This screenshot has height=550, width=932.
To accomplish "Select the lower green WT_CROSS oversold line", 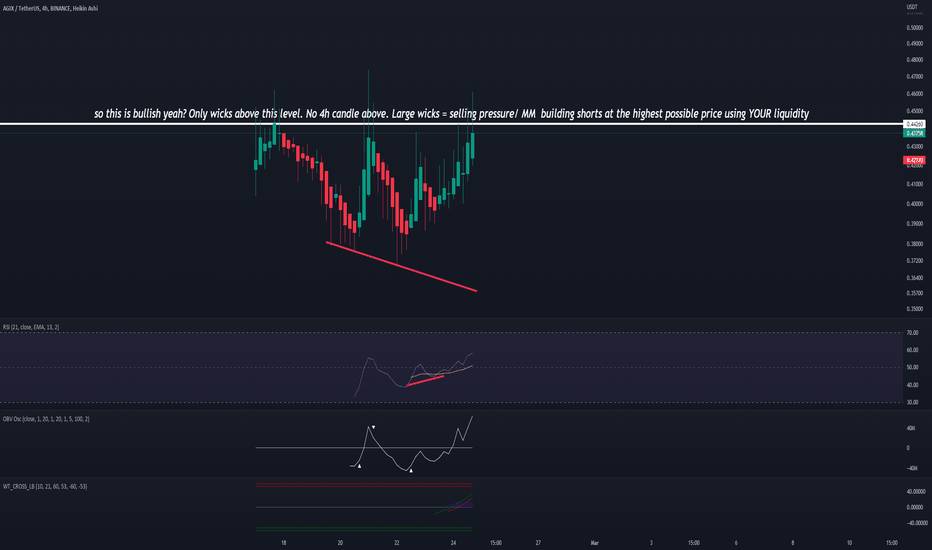I will (364, 528).
